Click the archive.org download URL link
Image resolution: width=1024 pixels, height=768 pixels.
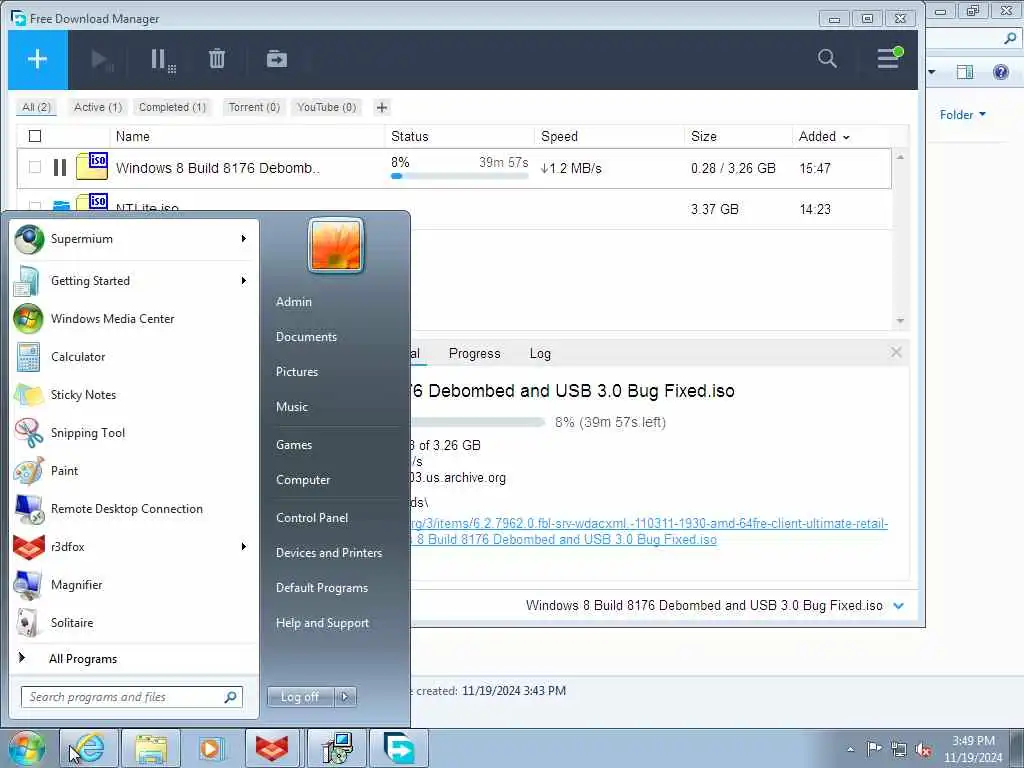pos(649,532)
